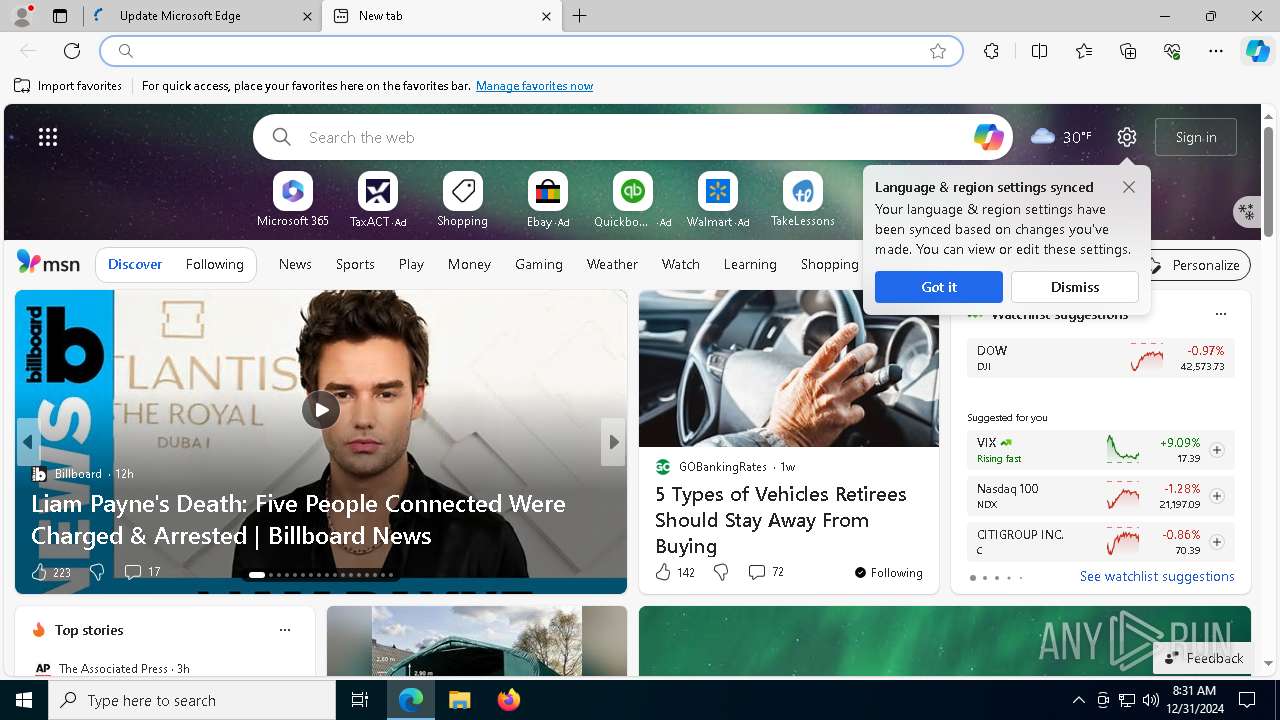Open the Copilot sidebar icon

[x=1257, y=51]
